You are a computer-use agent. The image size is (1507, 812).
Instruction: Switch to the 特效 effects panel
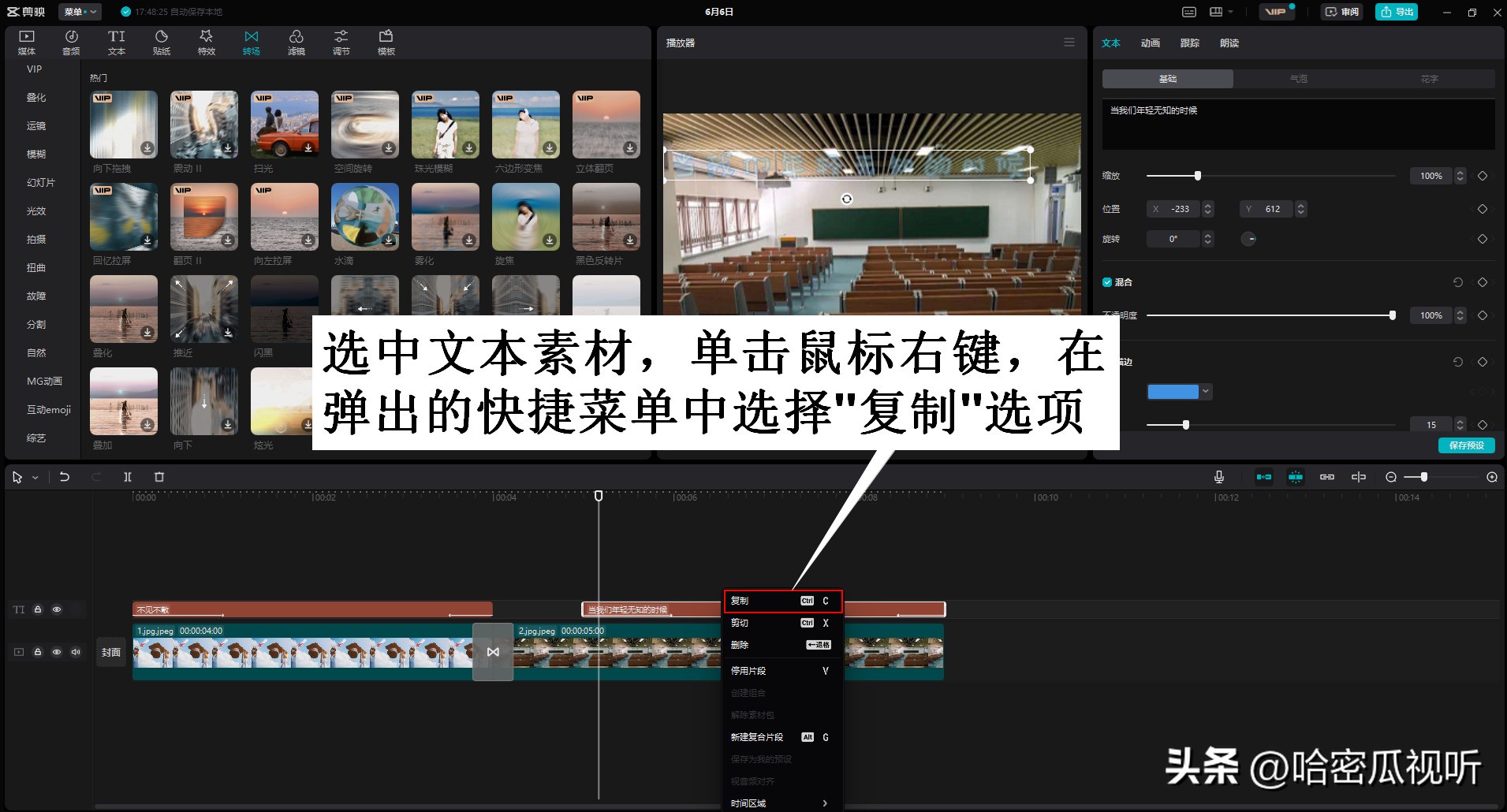(x=206, y=41)
